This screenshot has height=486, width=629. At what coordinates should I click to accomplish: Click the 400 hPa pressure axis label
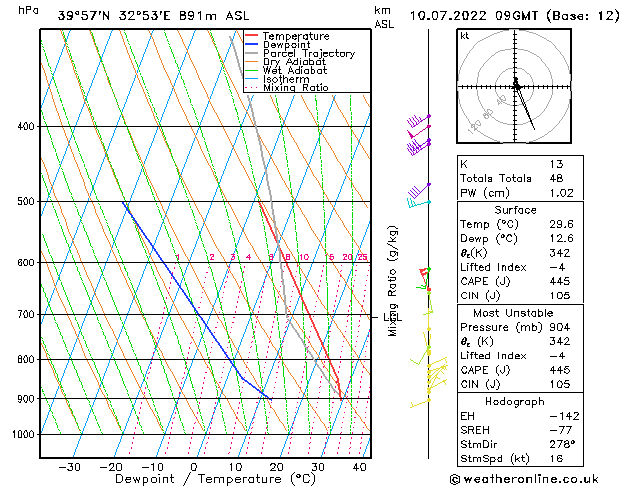tap(26, 126)
